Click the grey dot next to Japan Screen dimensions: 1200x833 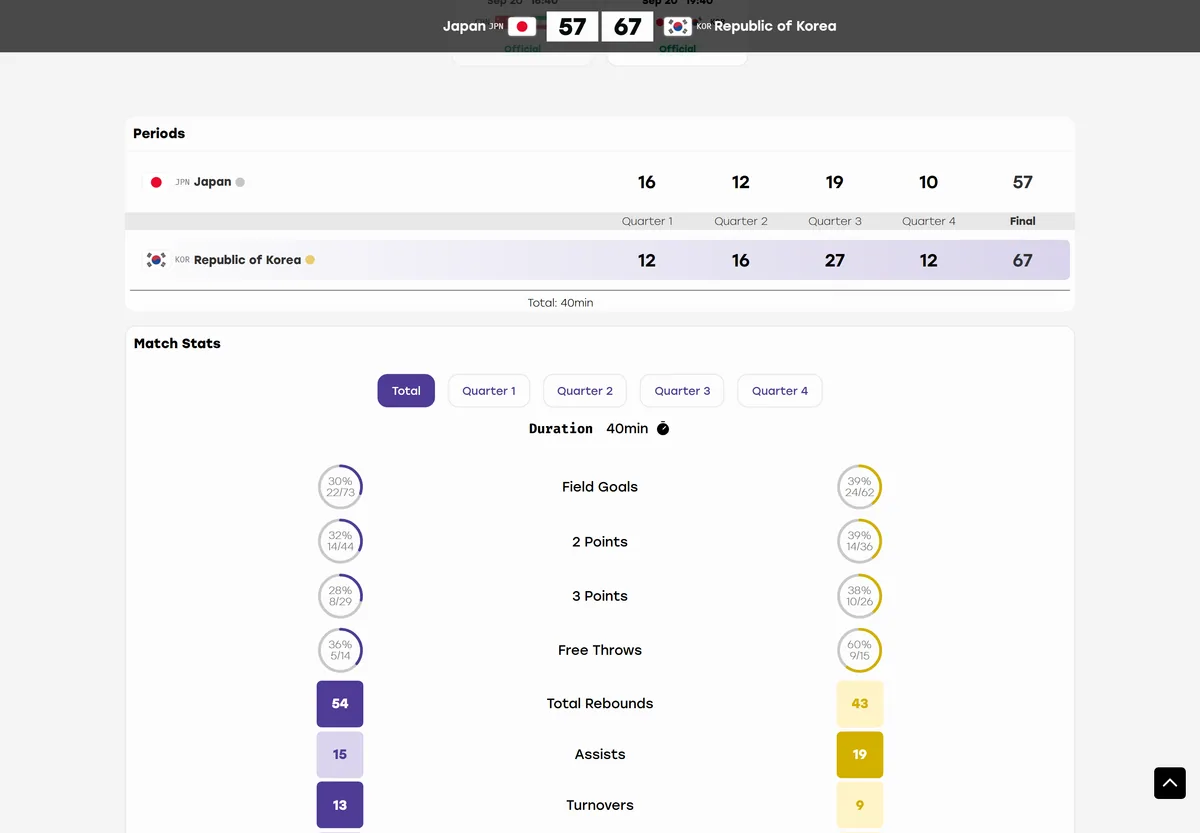240,182
